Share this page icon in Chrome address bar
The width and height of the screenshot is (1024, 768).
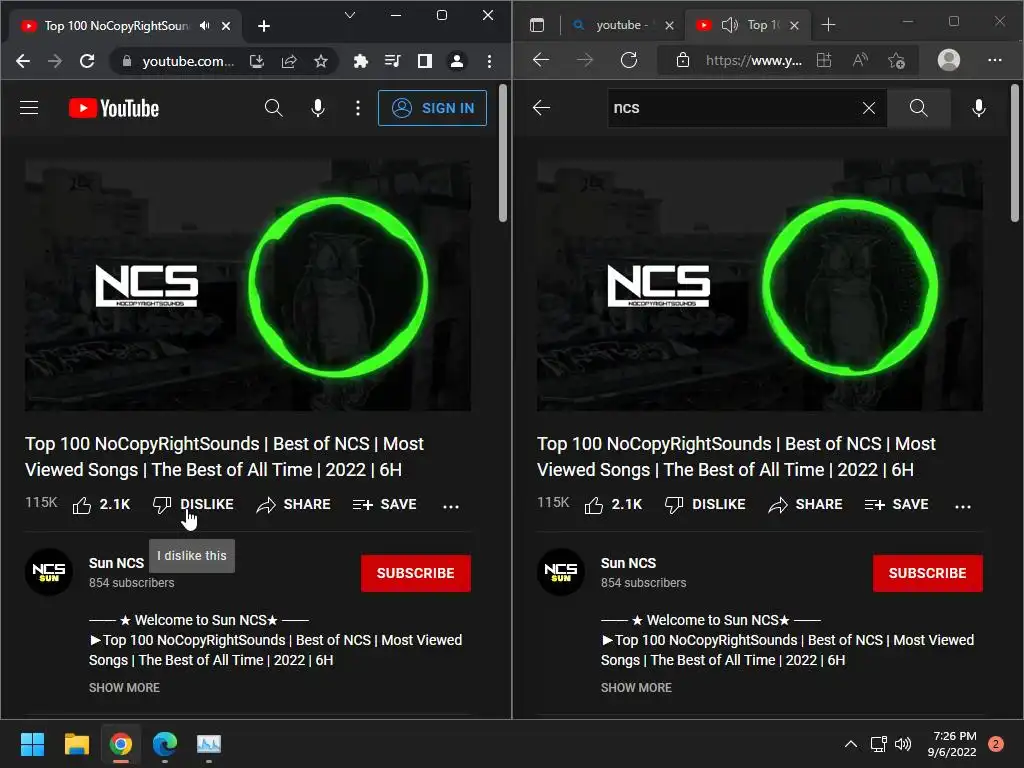pyautogui.click(x=289, y=61)
